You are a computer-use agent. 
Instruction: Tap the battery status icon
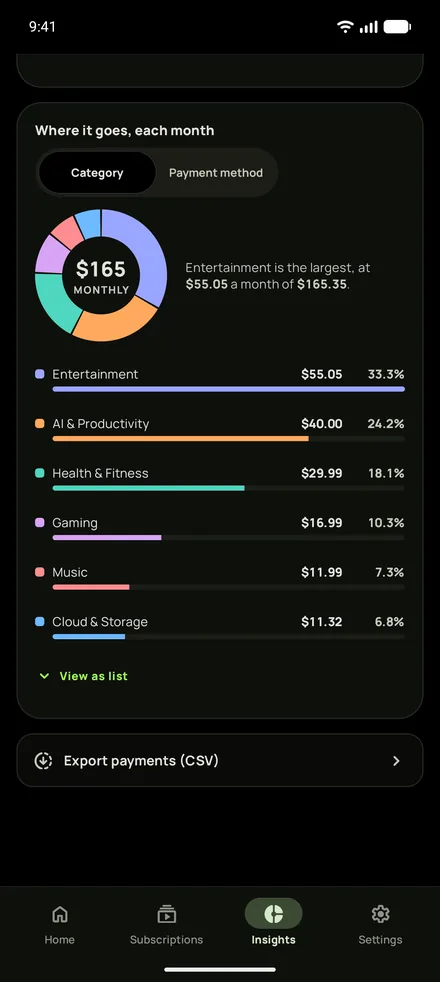[x=397, y=26]
